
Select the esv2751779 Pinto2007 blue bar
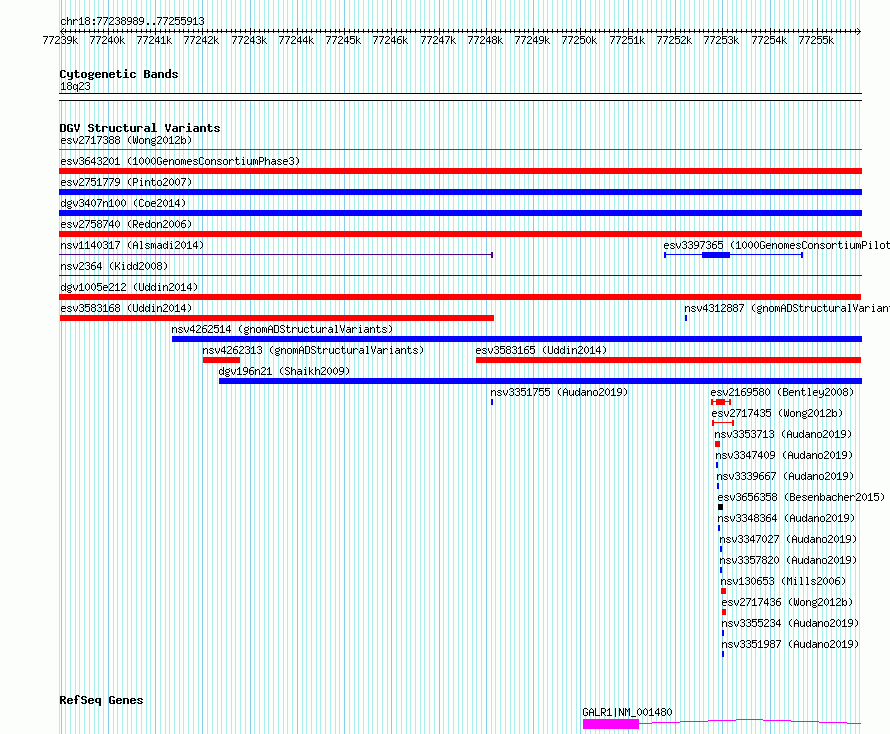460,192
